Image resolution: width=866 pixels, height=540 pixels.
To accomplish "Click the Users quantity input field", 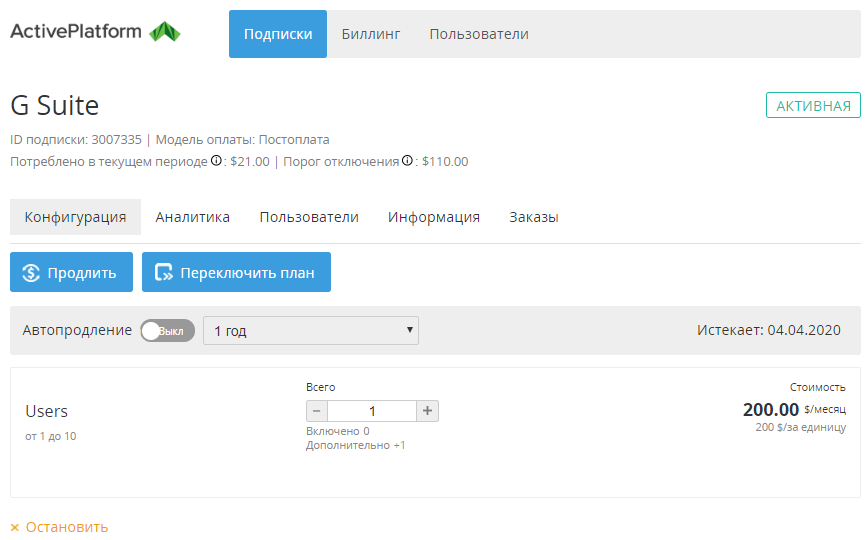I will click(372, 411).
